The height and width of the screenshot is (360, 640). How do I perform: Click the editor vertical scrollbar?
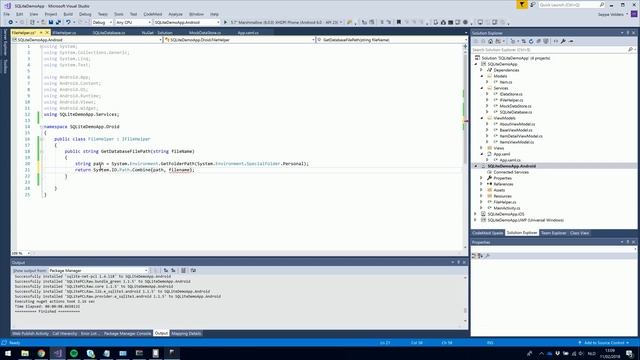[x=465, y=147]
